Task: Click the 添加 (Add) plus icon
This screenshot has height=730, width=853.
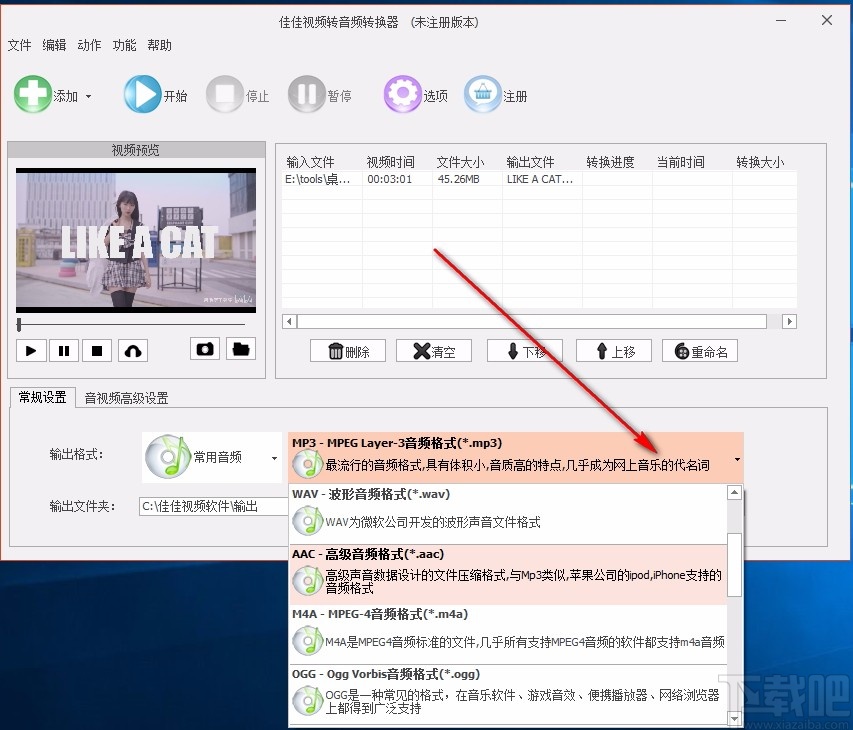Action: pyautogui.click(x=33, y=94)
